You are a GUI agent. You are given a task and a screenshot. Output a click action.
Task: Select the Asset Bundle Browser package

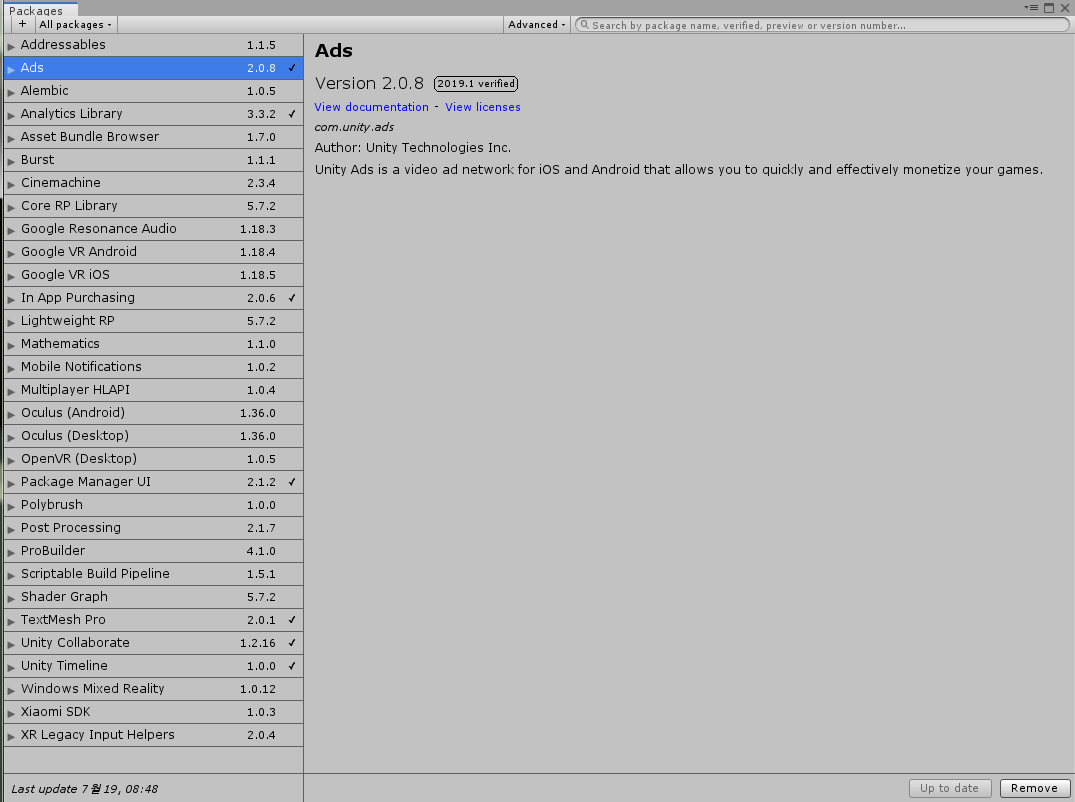(154, 137)
